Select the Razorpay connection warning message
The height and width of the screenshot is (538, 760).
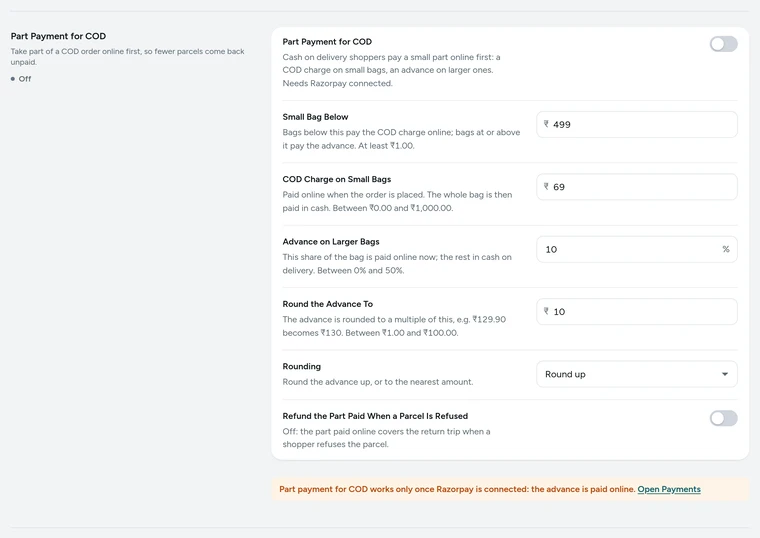coord(457,489)
